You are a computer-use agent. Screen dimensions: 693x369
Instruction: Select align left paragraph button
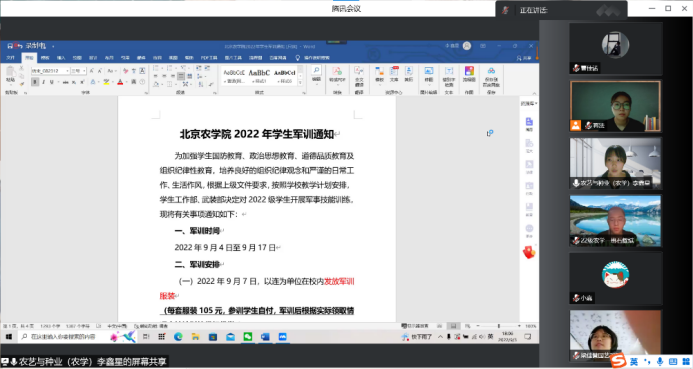coord(156,76)
